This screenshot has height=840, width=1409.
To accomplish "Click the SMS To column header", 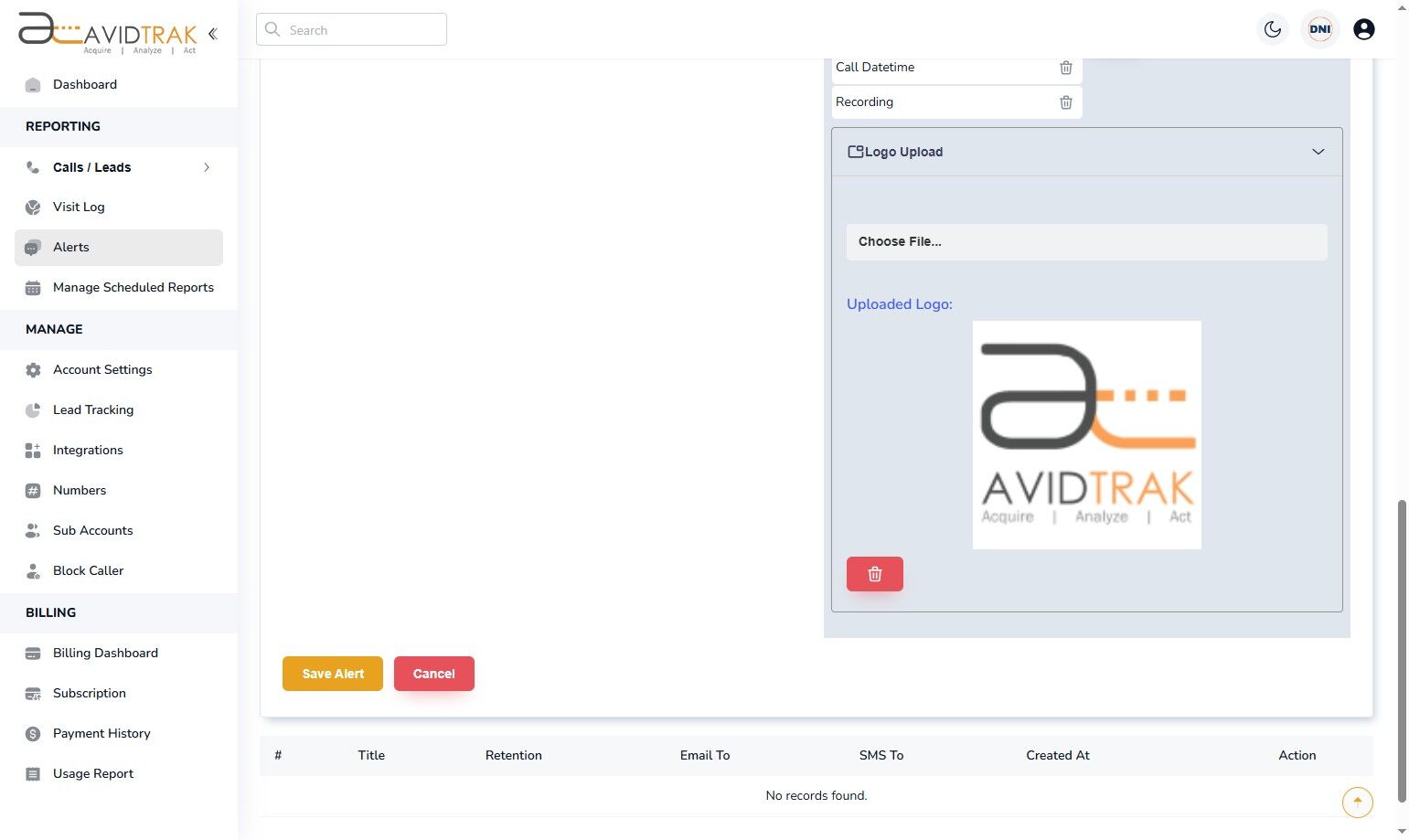I will point(881,756).
